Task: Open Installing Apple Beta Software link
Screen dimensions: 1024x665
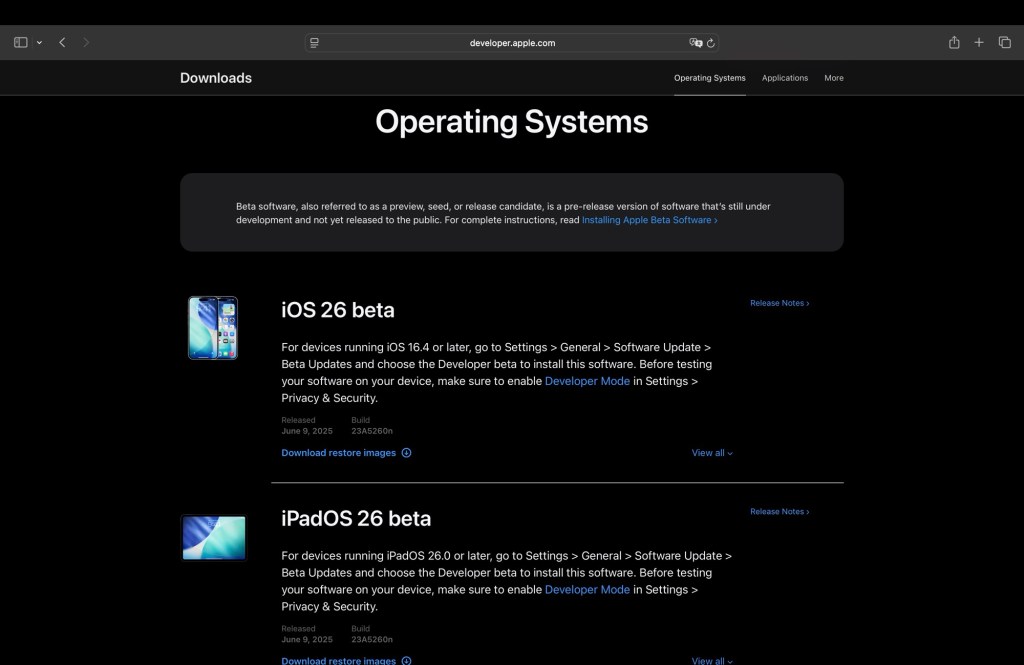Action: tap(649, 220)
